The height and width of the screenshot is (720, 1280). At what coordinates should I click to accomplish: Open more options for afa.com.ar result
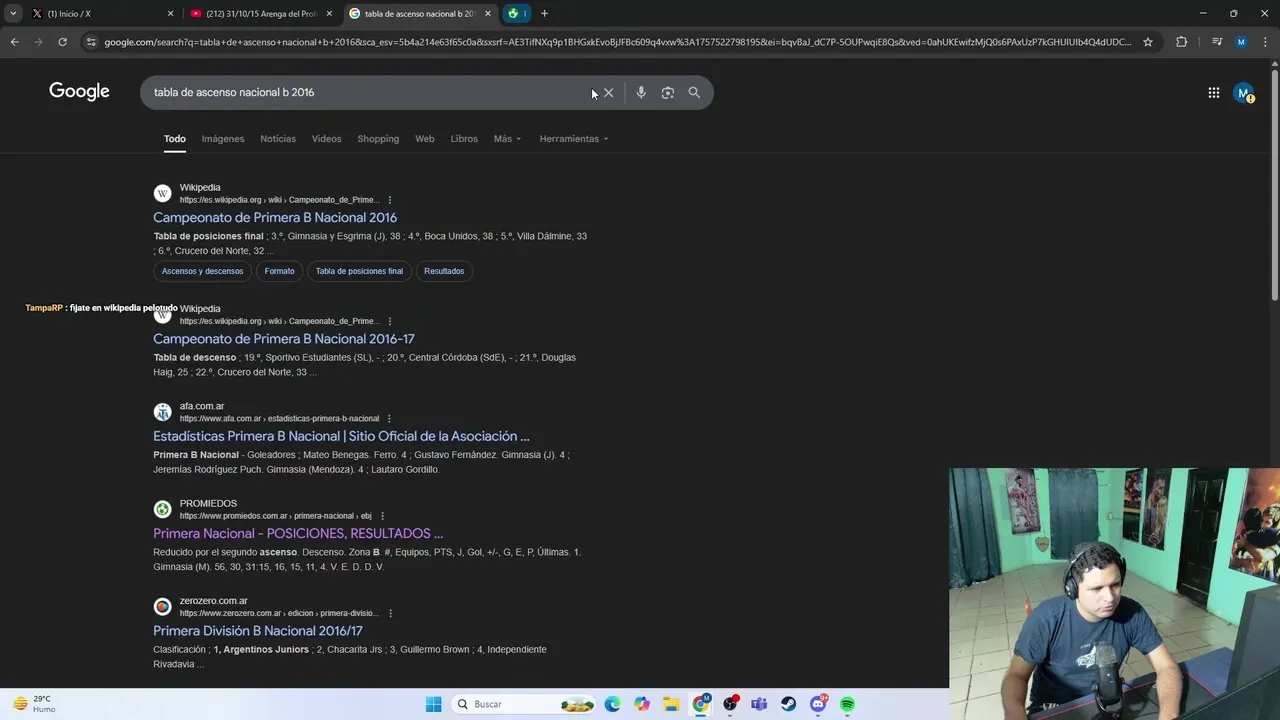tap(389, 418)
